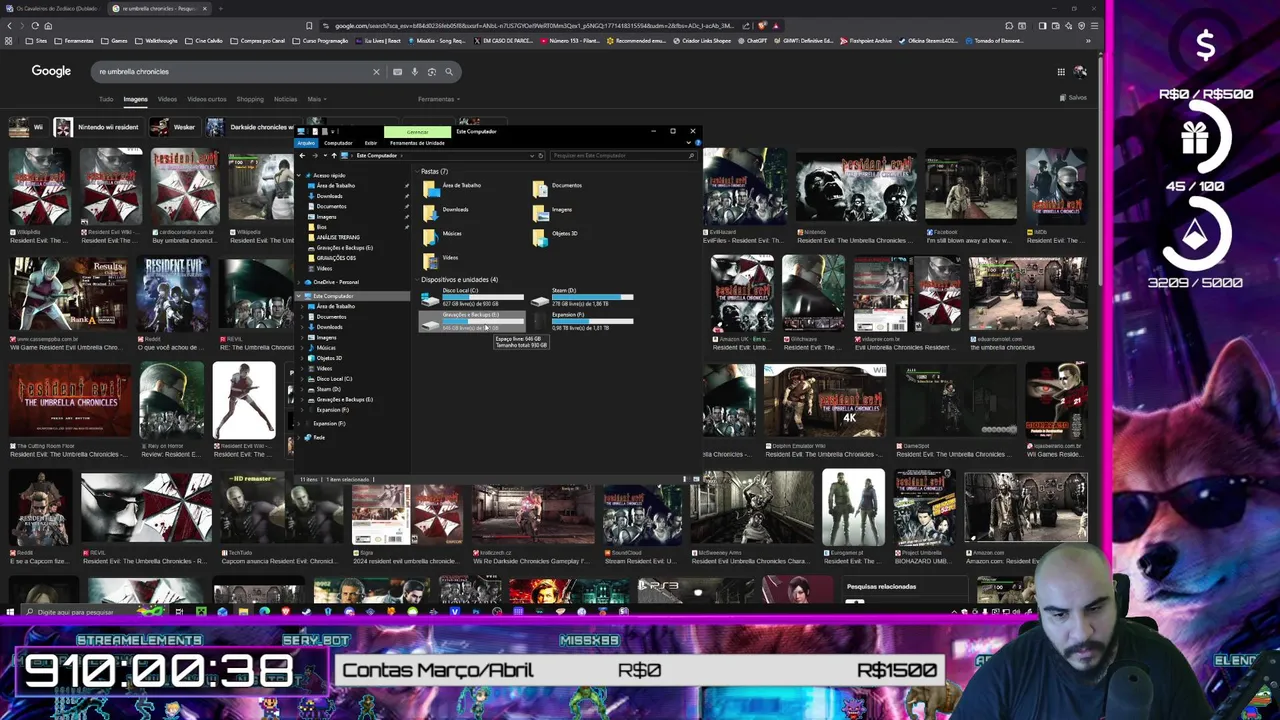Go back in File Explorer navigation
Screen dimensions: 1280x720
pyautogui.click(x=302, y=156)
